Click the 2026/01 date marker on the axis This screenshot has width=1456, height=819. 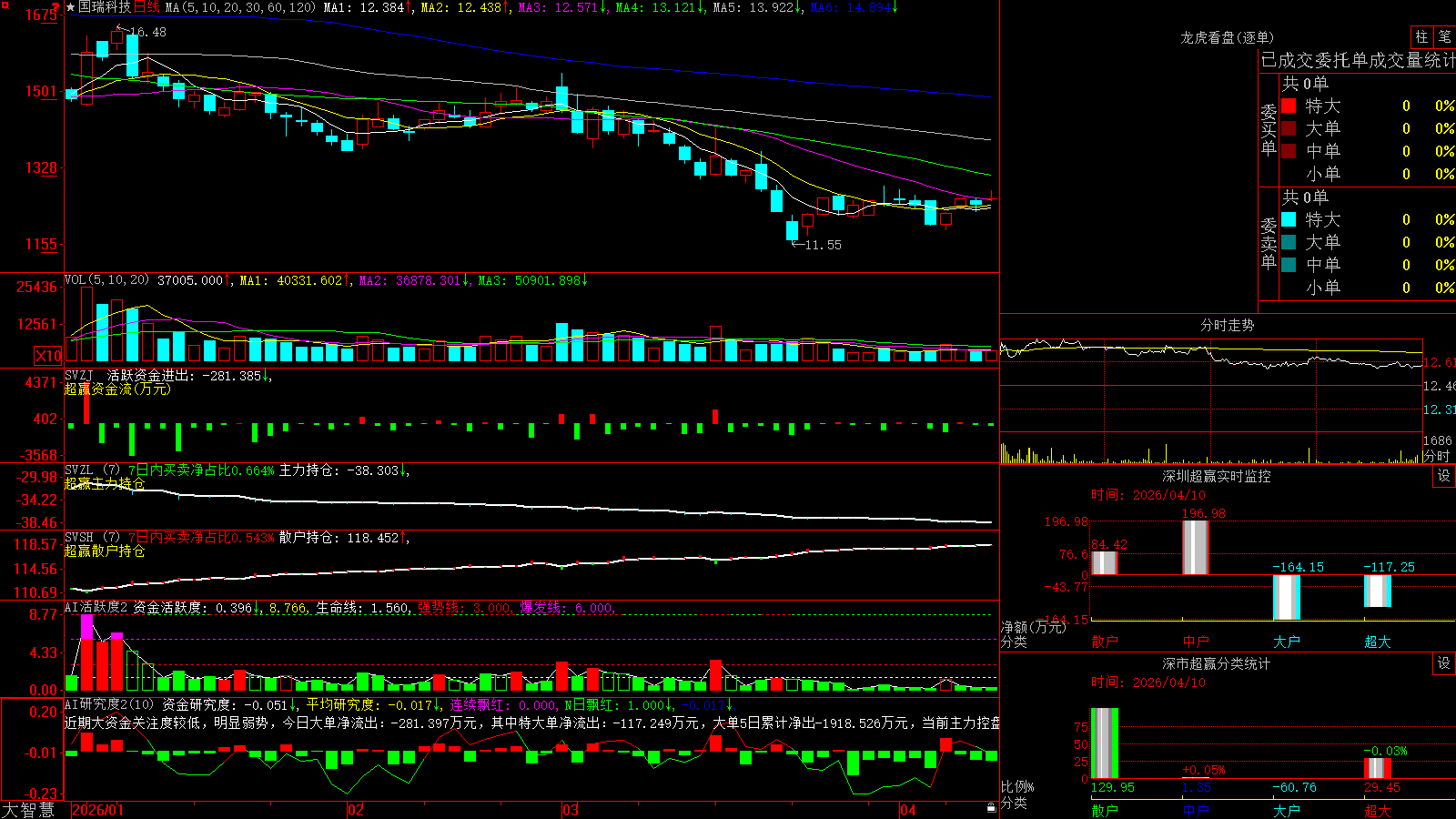[x=97, y=810]
